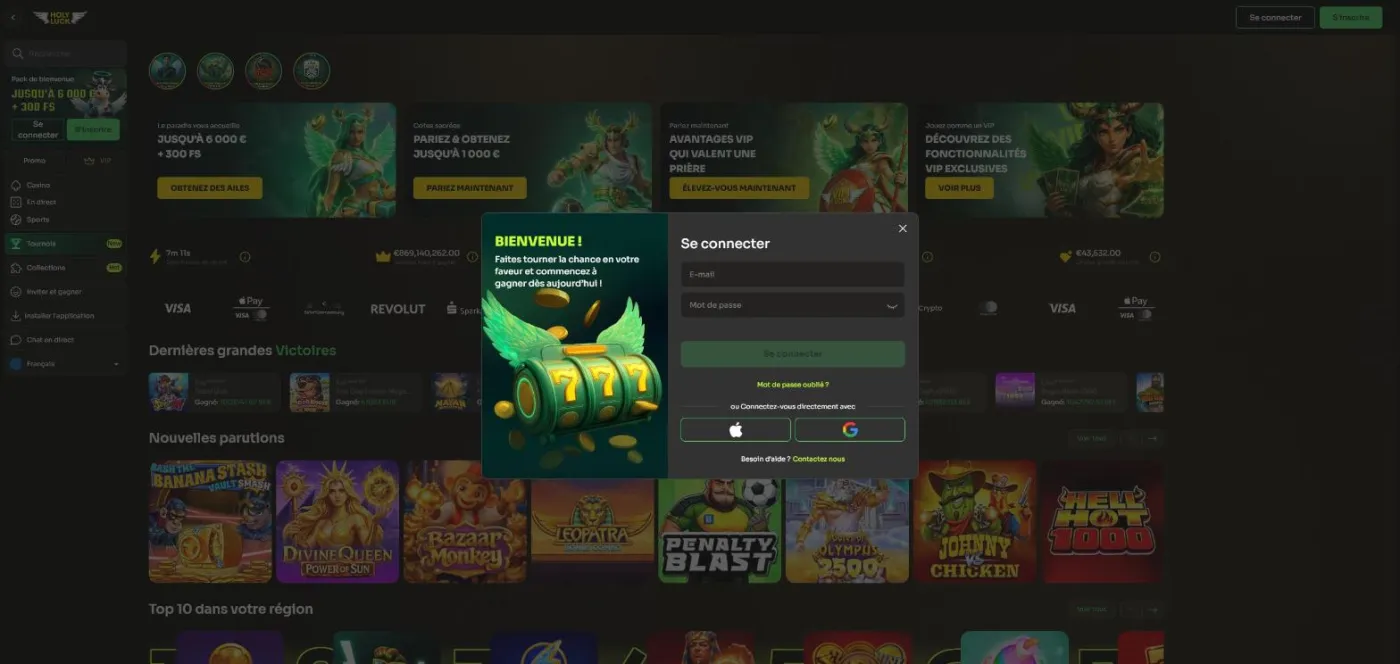Open Chat en direct in sidebar
The image size is (1400, 664).
[66, 340]
